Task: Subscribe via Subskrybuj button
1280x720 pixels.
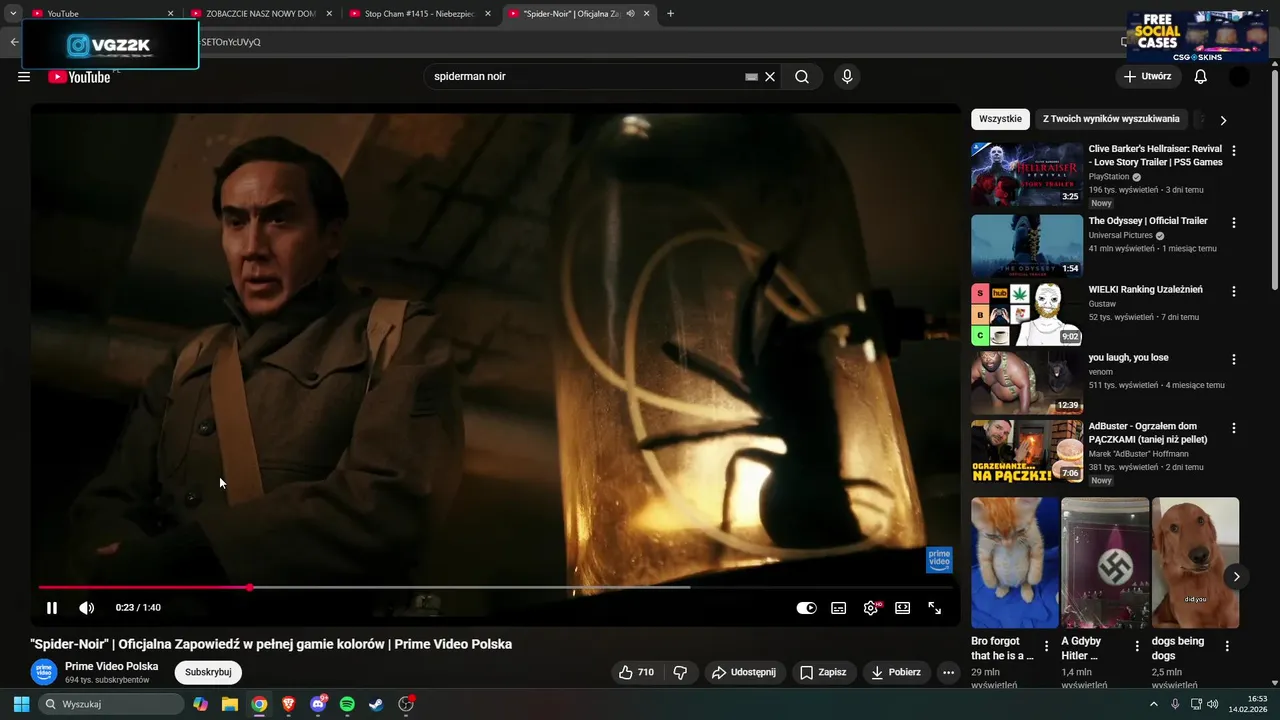Action: click(x=208, y=672)
